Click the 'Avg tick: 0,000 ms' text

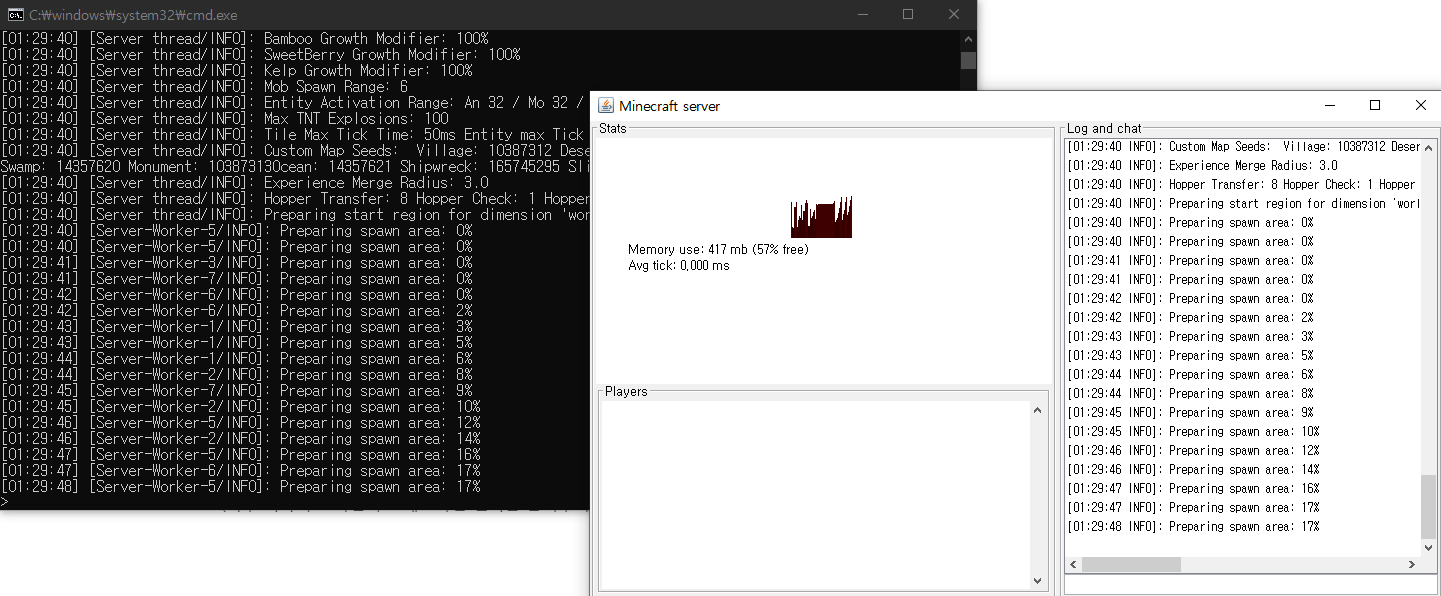click(679, 265)
